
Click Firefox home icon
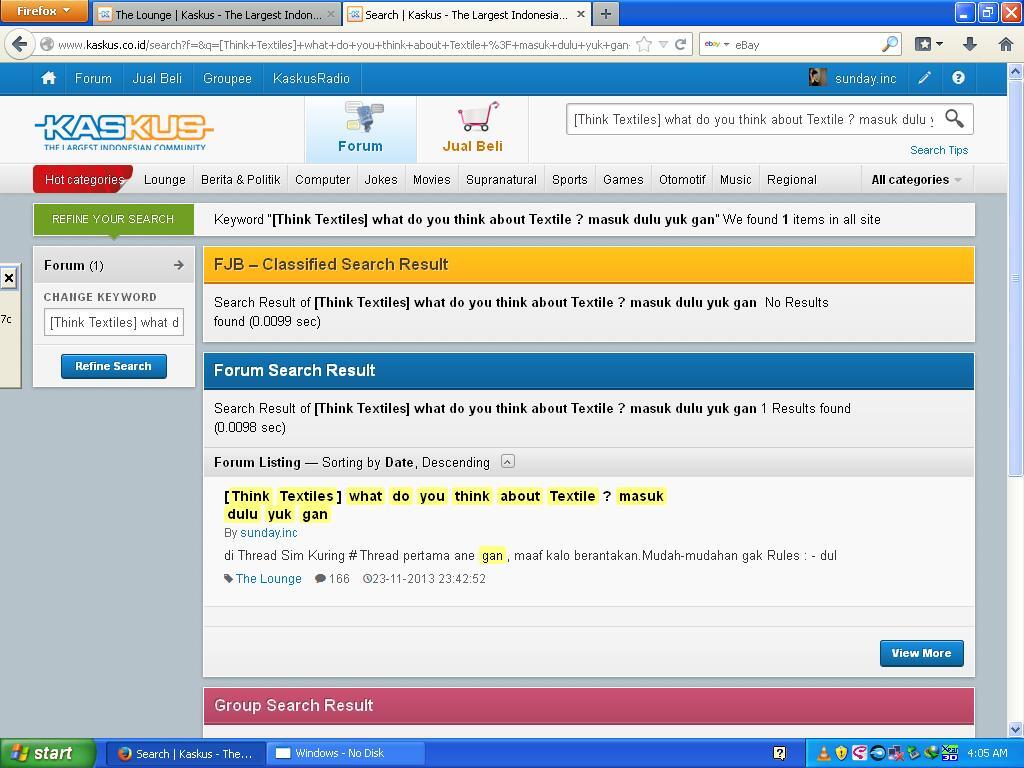1006,44
